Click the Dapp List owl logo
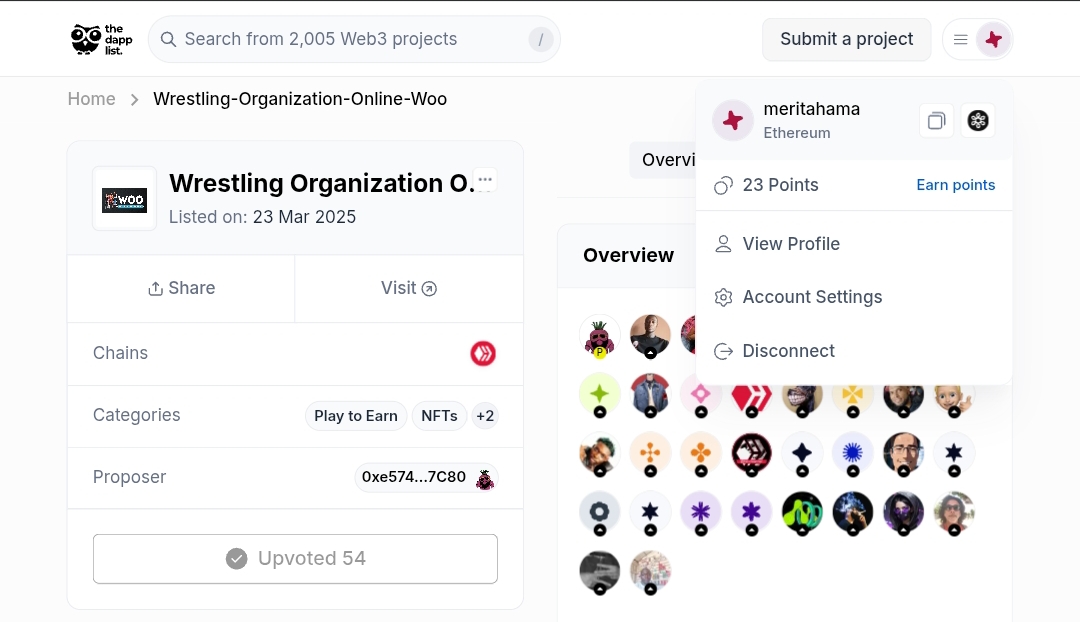Screen dimensions: 1080x622 [101, 39]
